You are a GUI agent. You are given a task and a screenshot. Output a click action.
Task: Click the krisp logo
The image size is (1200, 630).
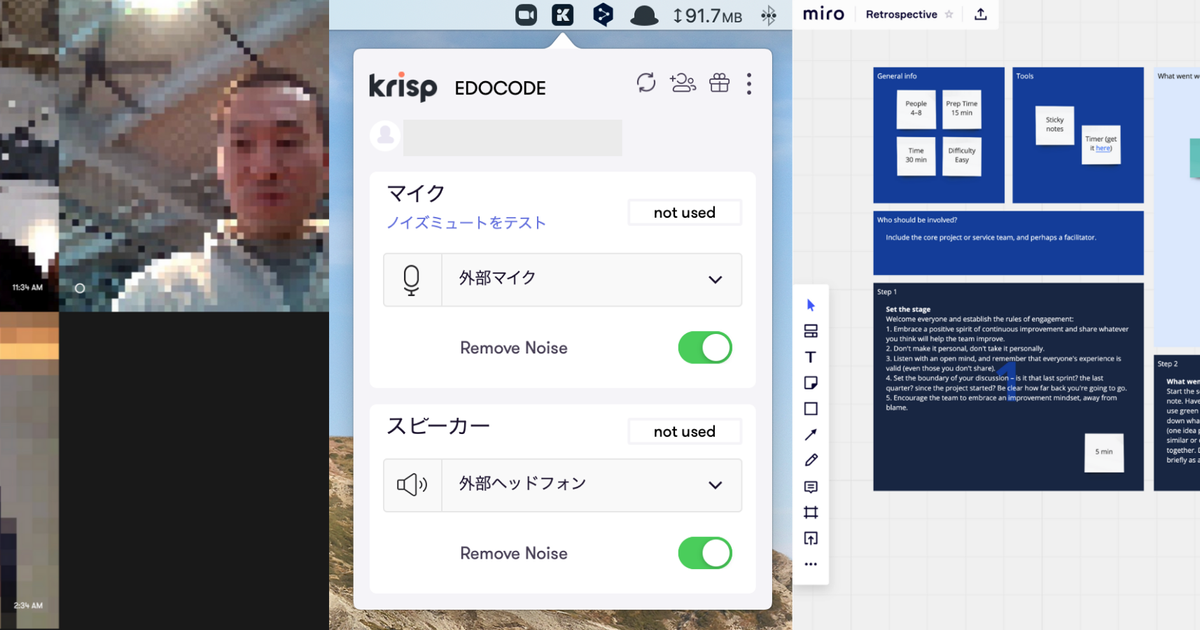click(403, 87)
